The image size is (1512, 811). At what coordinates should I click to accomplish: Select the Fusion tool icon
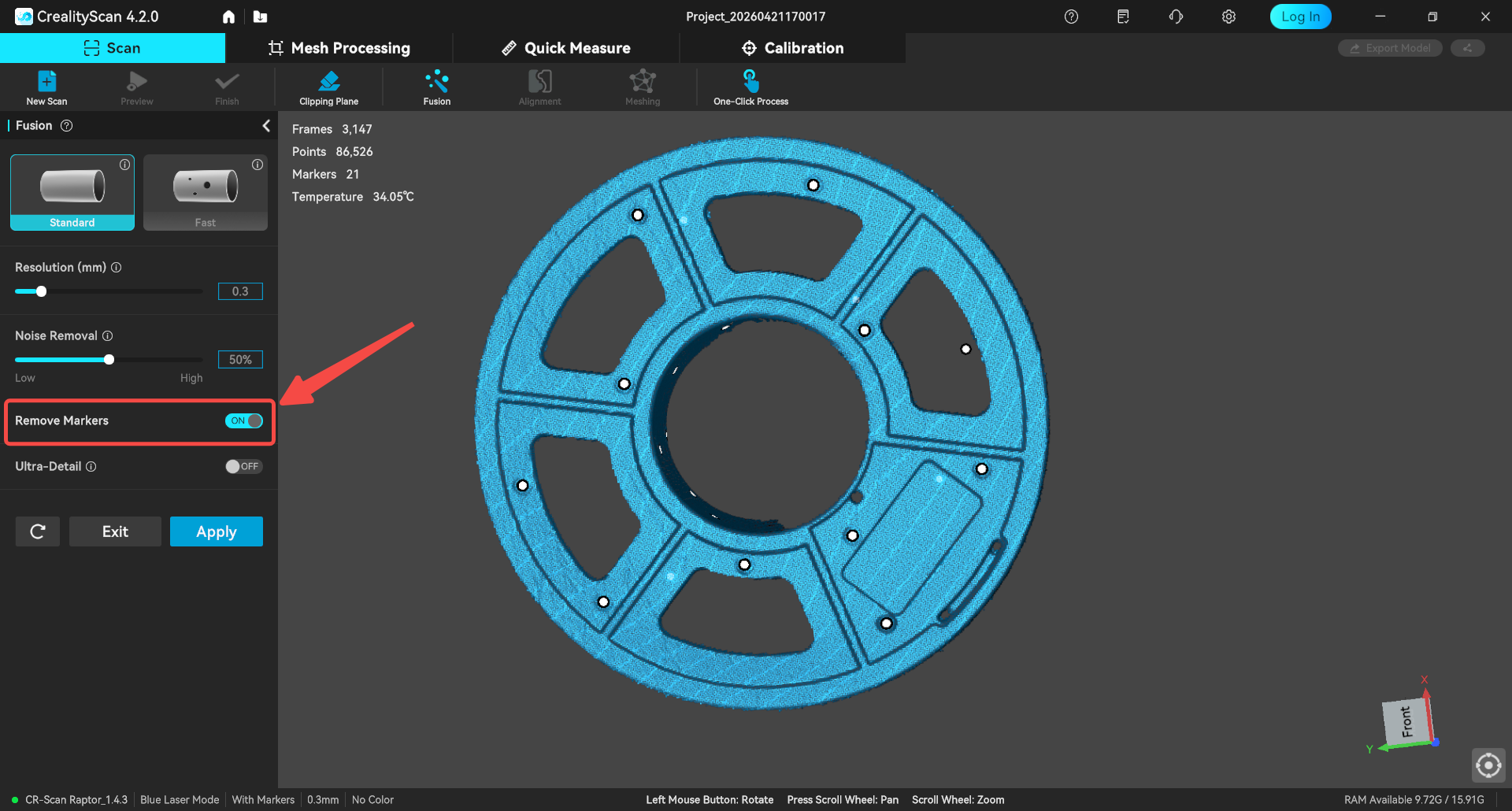(436, 82)
